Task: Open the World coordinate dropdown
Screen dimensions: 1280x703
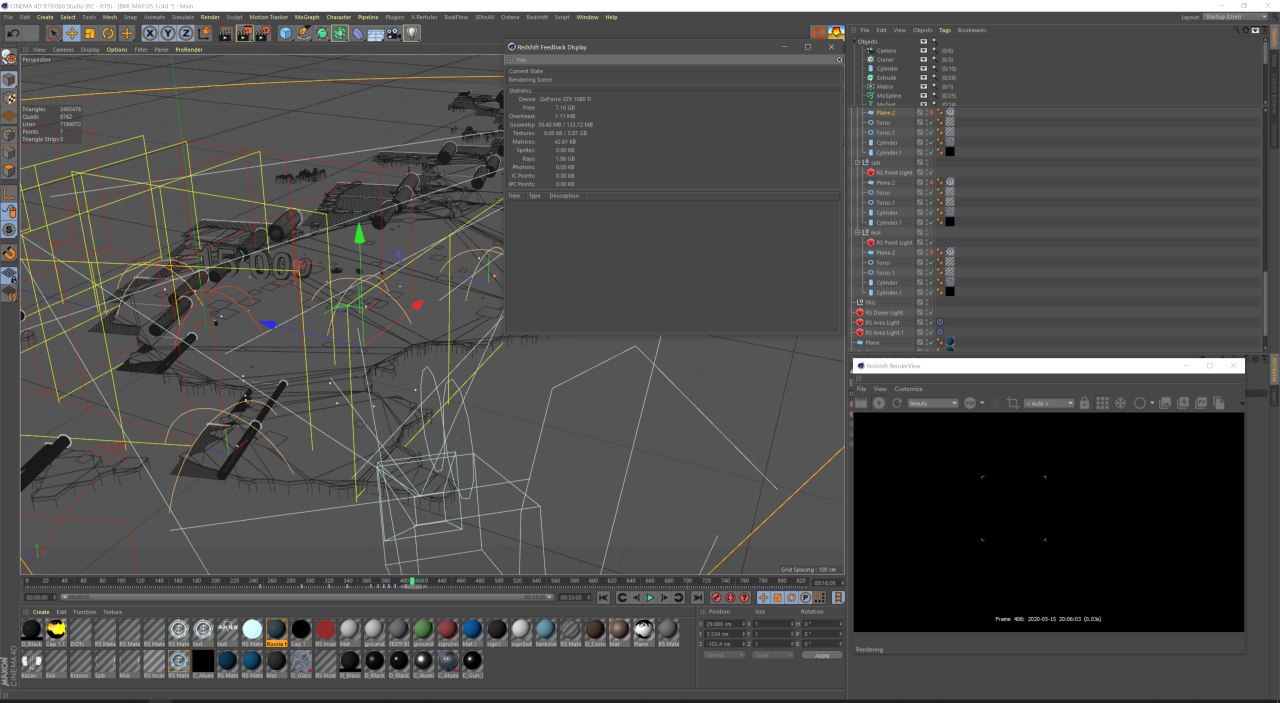Action: 726,655
